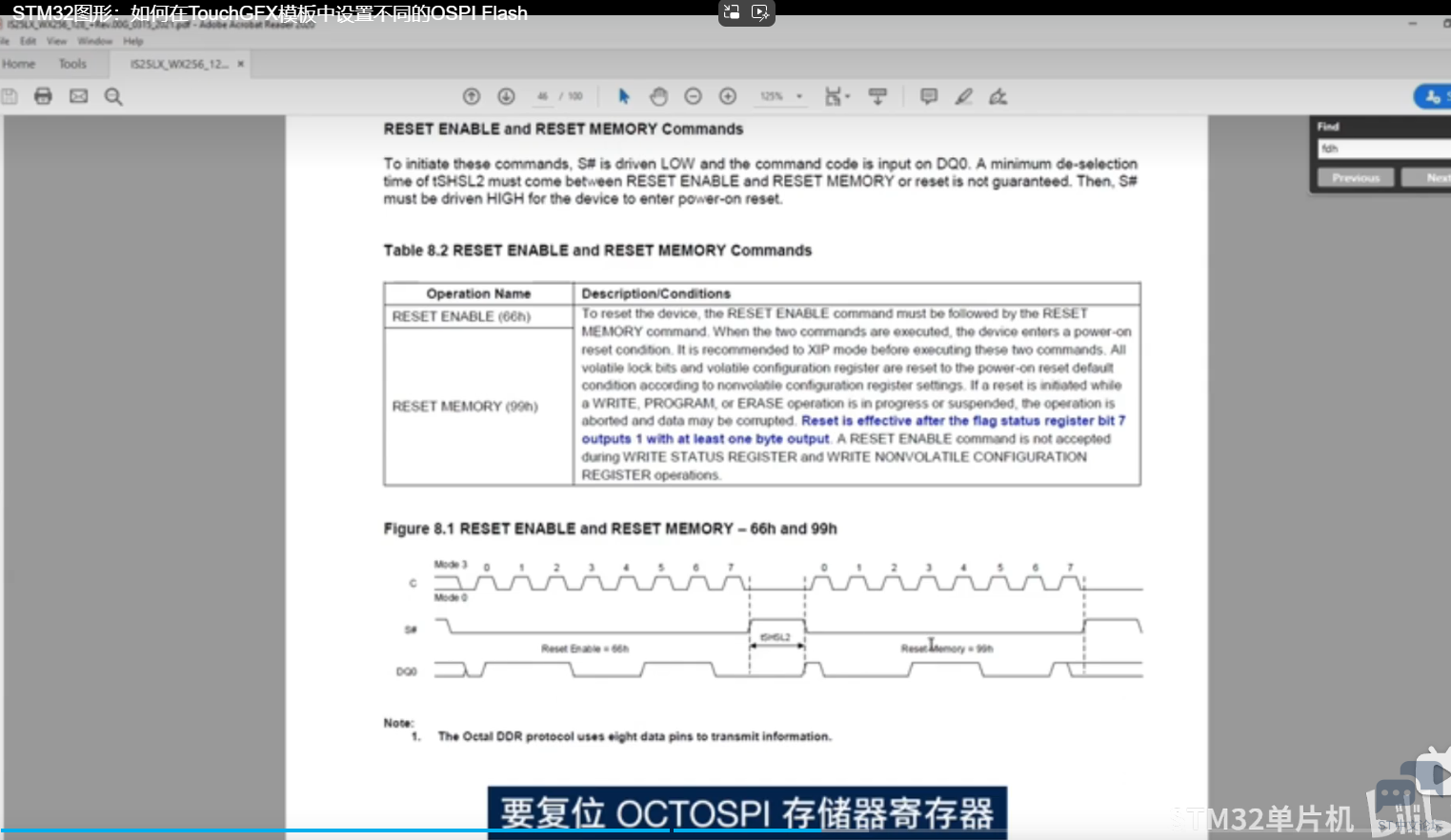
Task: Open the Sign document tool
Action: click(998, 96)
